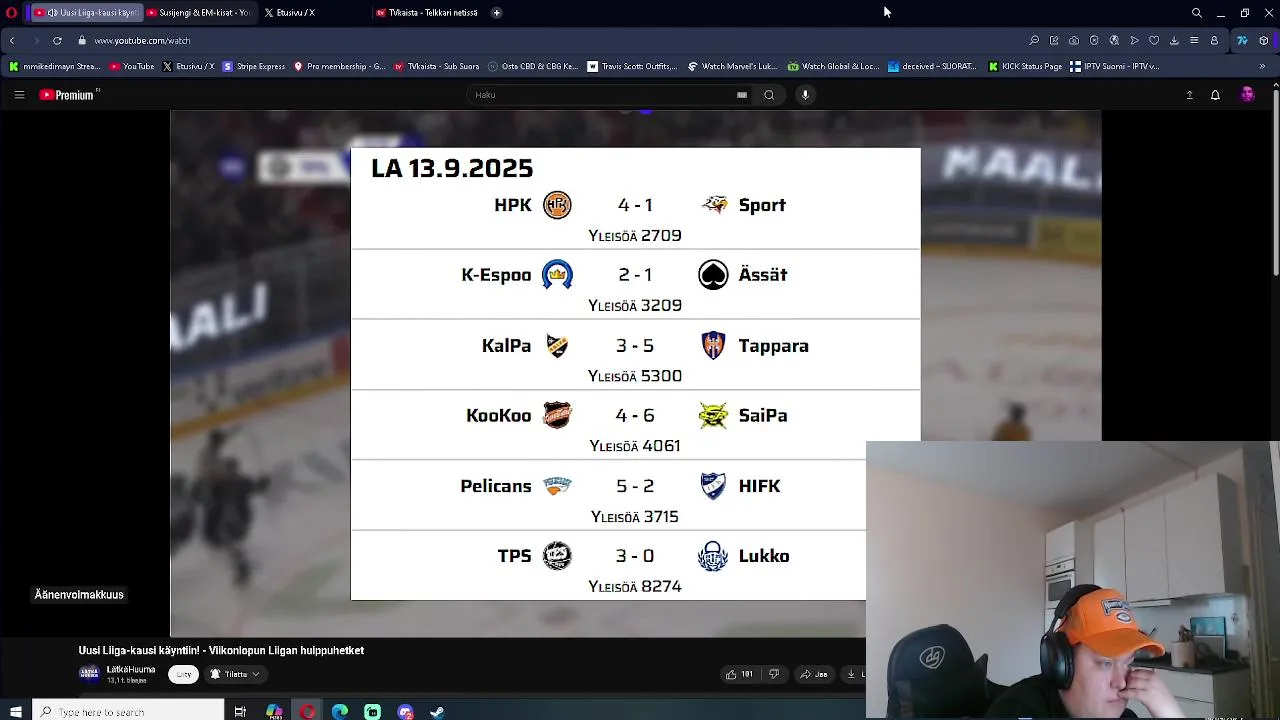This screenshot has height=720, width=1280.
Task: Click the site security padlock icon
Action: tap(82, 41)
